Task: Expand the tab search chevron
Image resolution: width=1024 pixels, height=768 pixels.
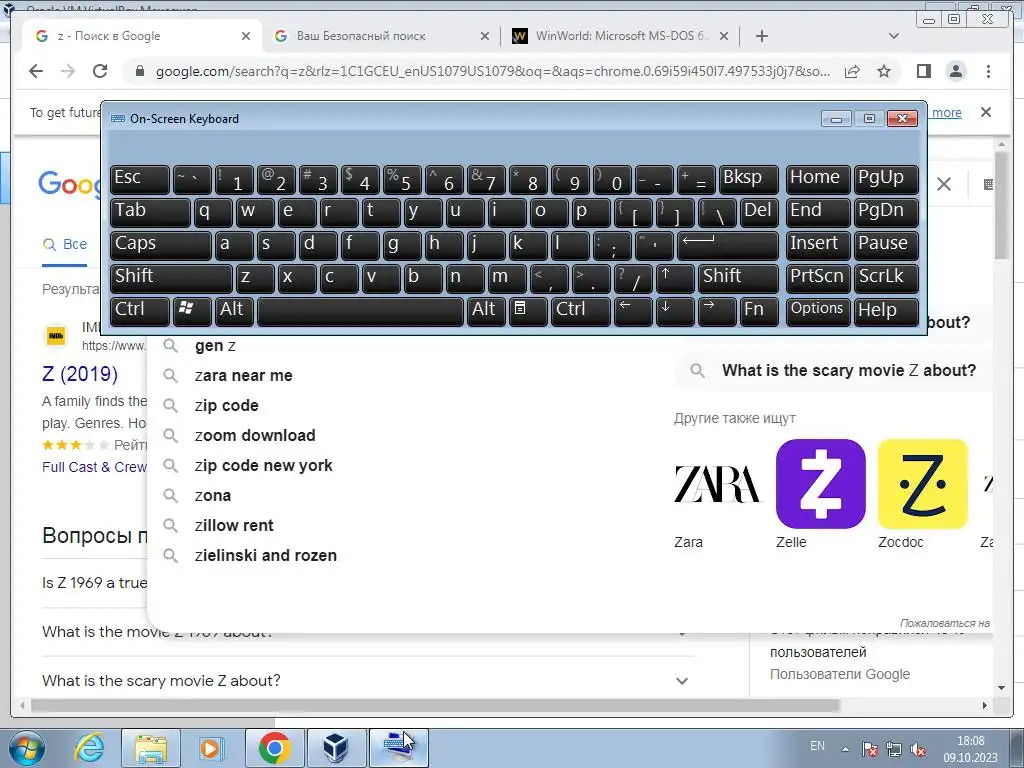Action: (894, 36)
